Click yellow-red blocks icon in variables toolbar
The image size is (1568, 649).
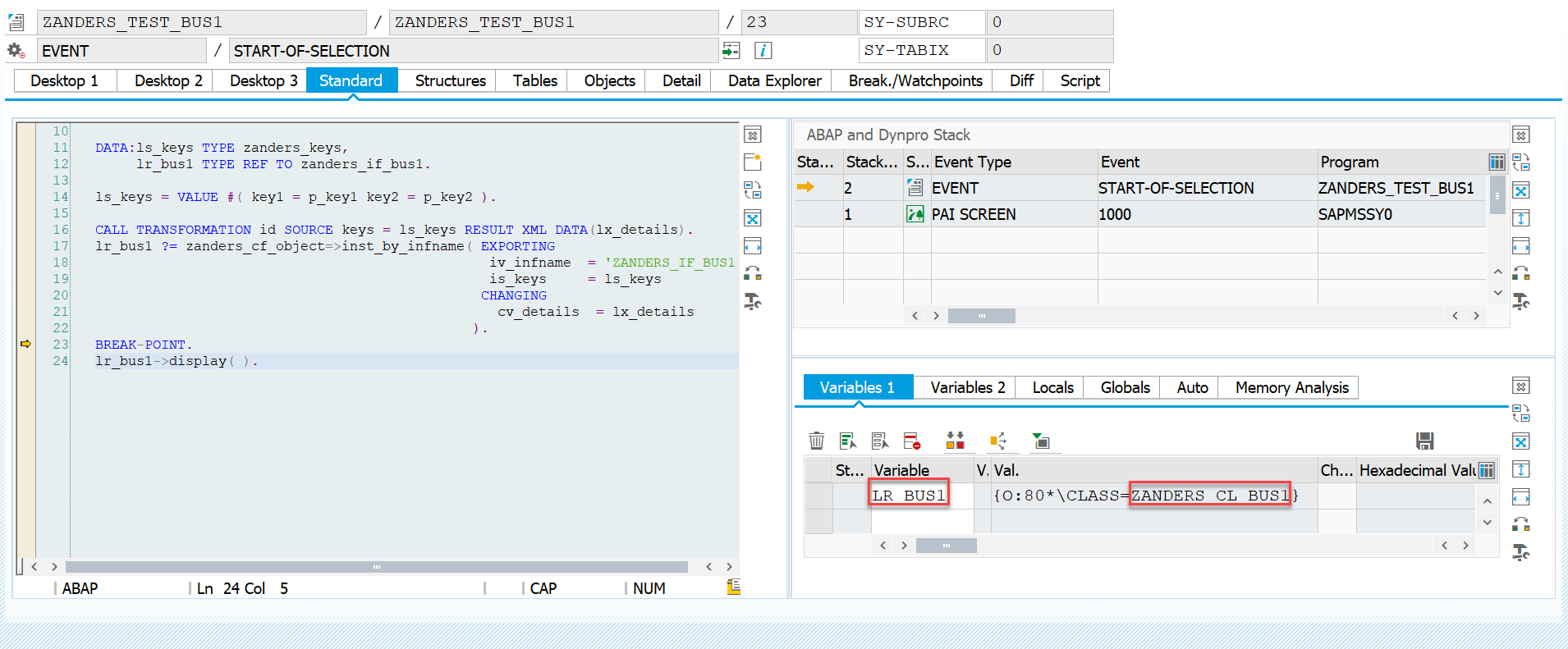click(x=955, y=441)
